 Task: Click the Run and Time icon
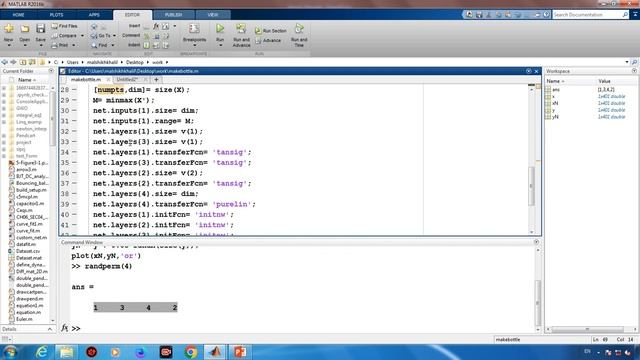pos(299,28)
